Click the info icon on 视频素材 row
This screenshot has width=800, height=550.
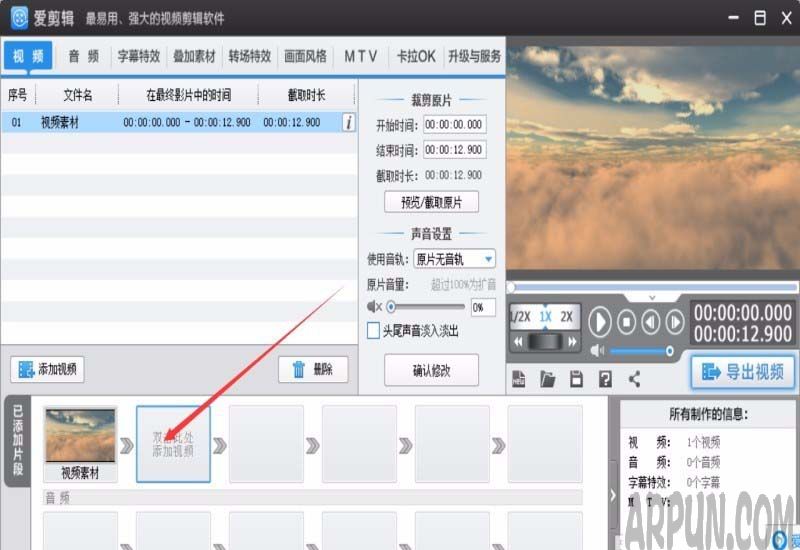pos(348,122)
